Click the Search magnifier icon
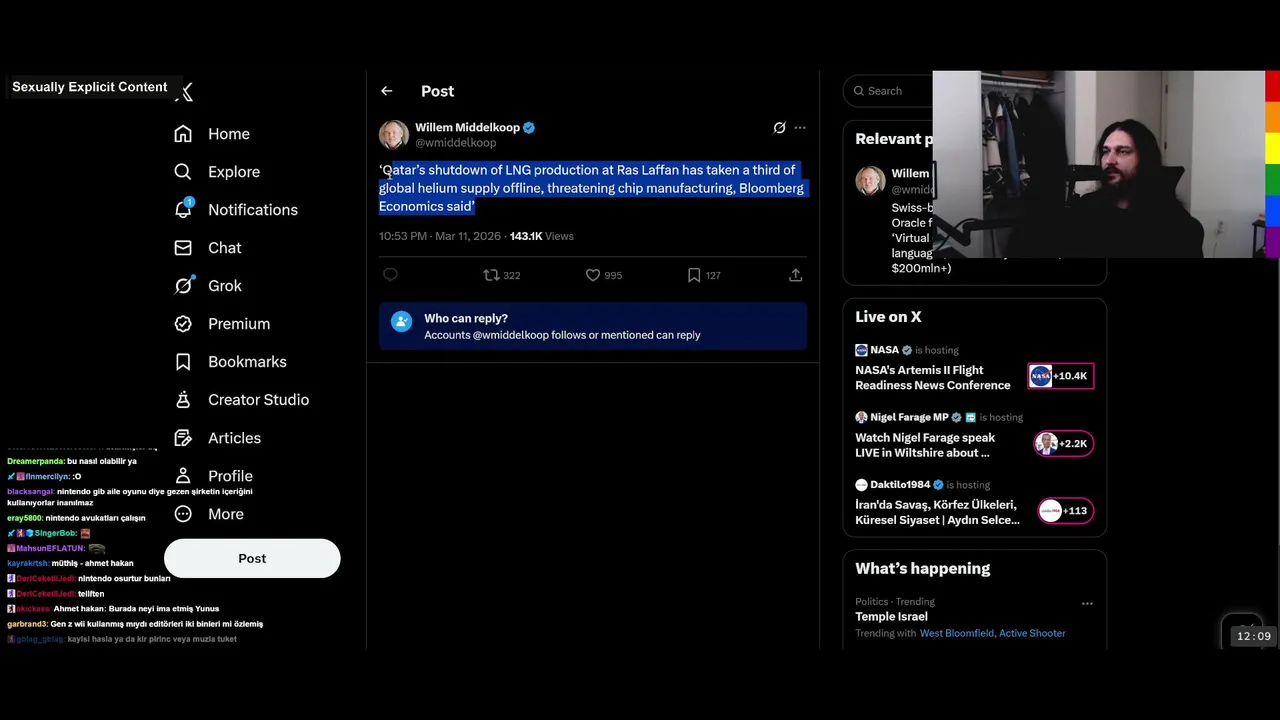 click(859, 91)
